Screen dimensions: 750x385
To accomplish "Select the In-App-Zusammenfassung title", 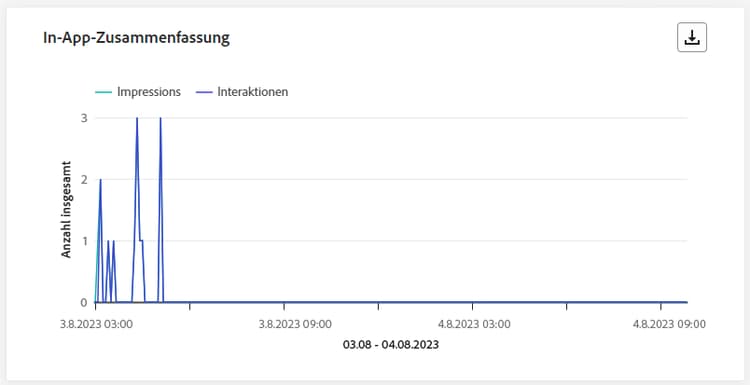I will coord(136,38).
